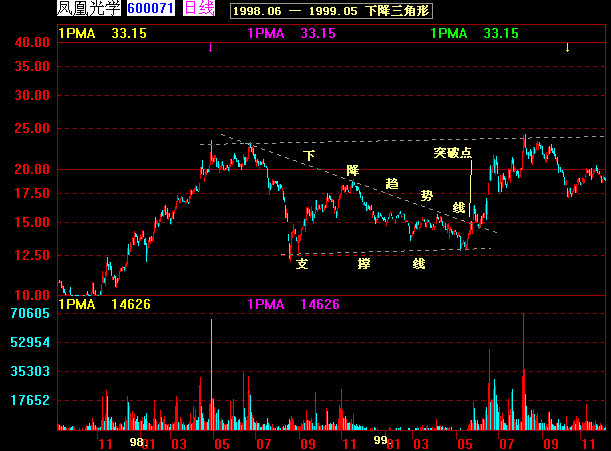Click the 突破点 breakout annotation text
Screen dimensions: 611x451
point(452,153)
